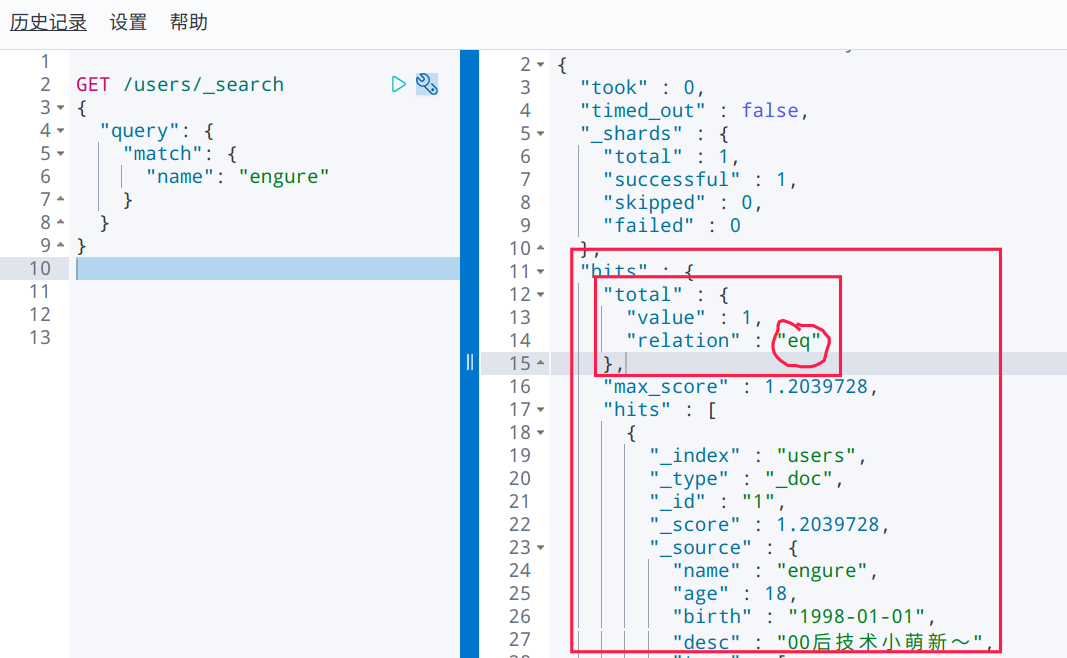Click the "max_score" 1.2039728 value
This screenshot has width=1067, height=658.
816,386
